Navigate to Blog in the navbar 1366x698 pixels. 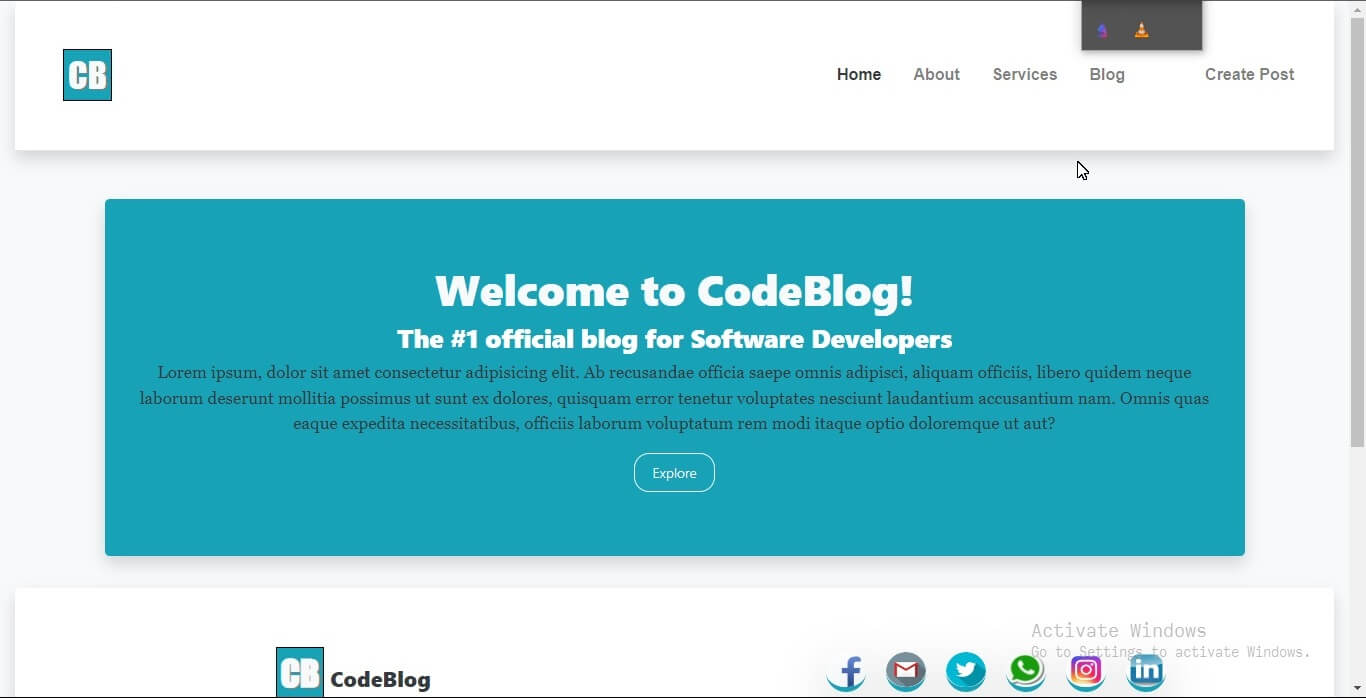click(x=1107, y=74)
